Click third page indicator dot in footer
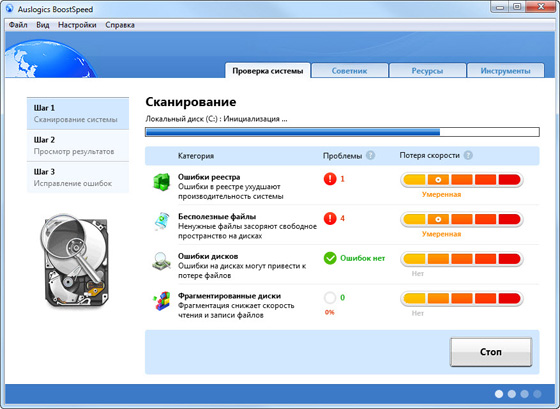 [524, 394]
